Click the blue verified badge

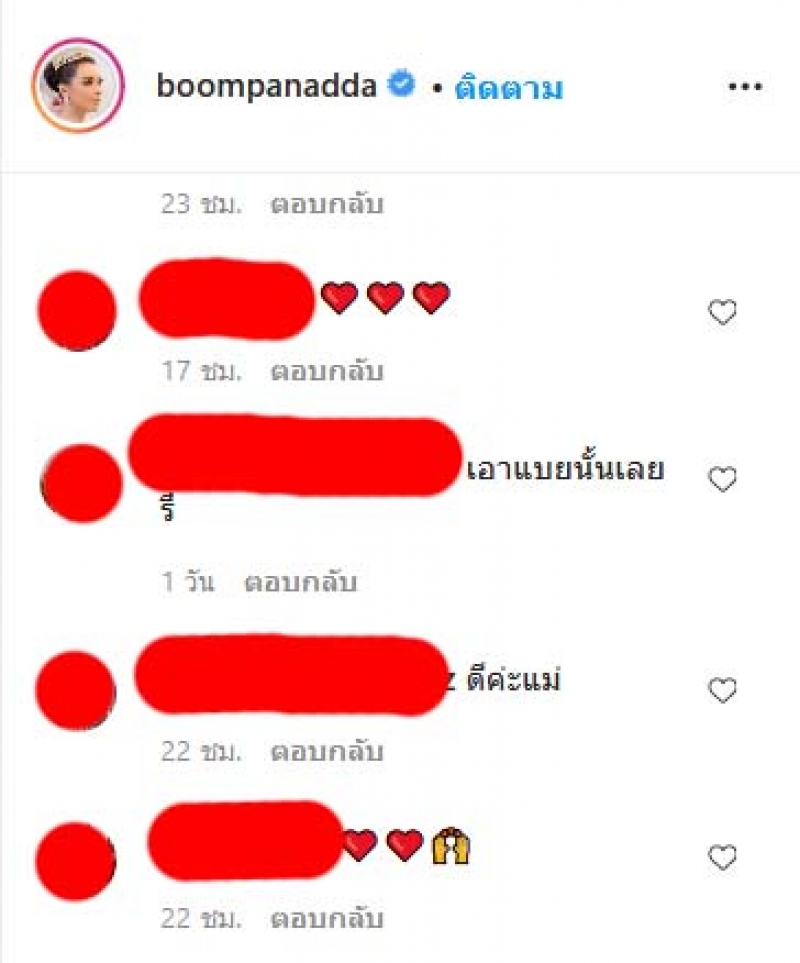401,84
